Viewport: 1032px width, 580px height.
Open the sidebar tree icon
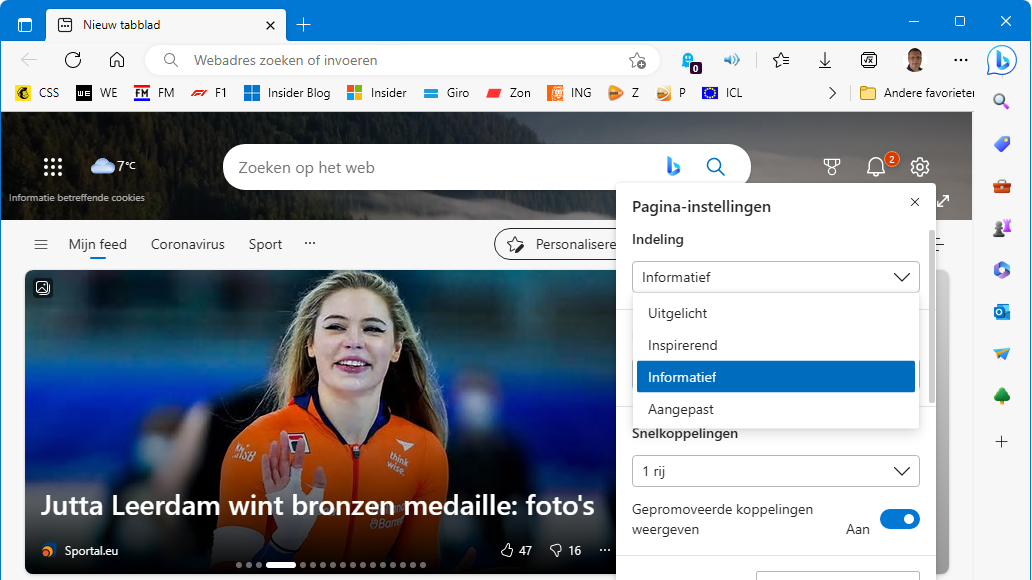coord(1001,396)
